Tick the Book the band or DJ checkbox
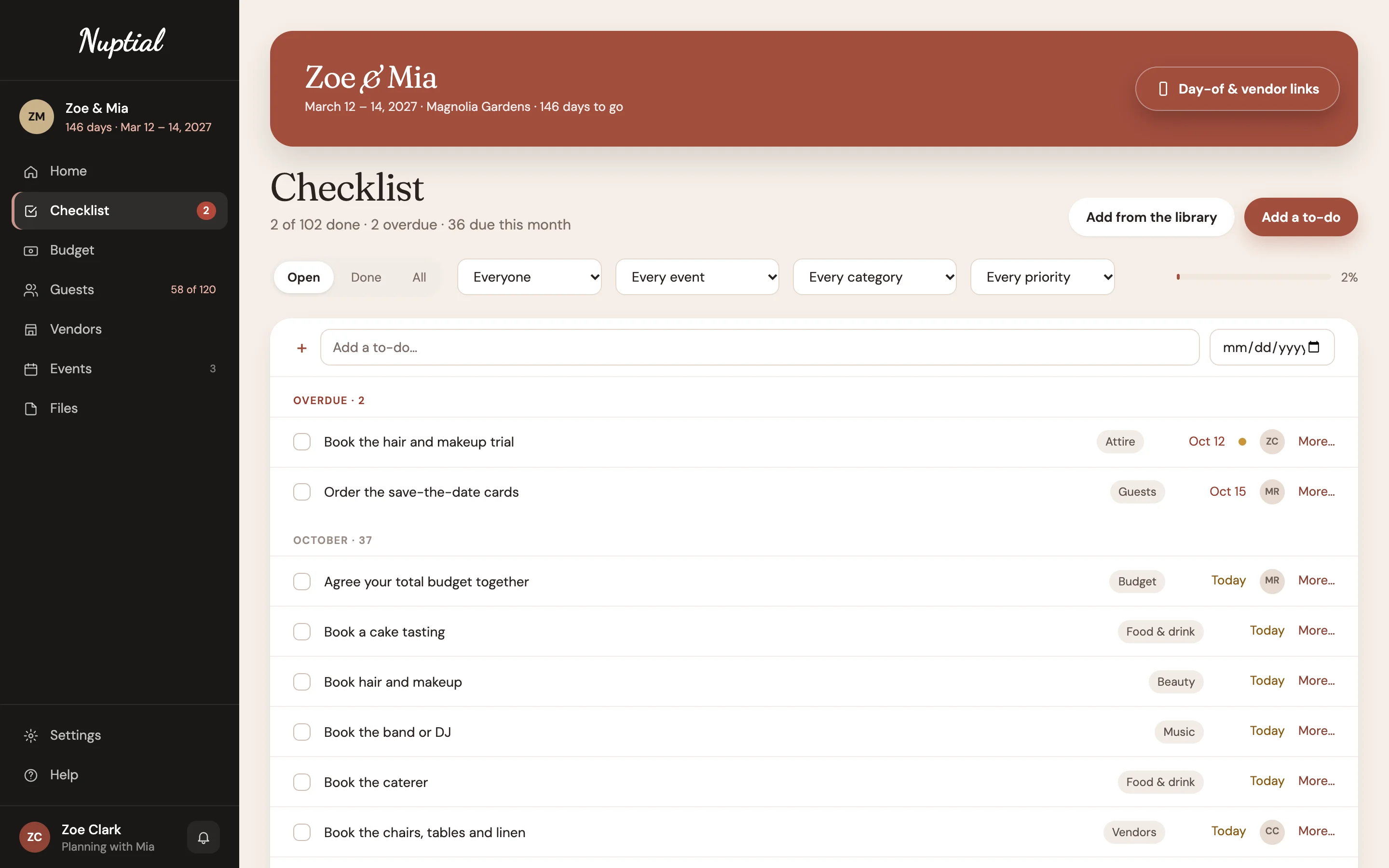This screenshot has height=868, width=1389. point(302,732)
